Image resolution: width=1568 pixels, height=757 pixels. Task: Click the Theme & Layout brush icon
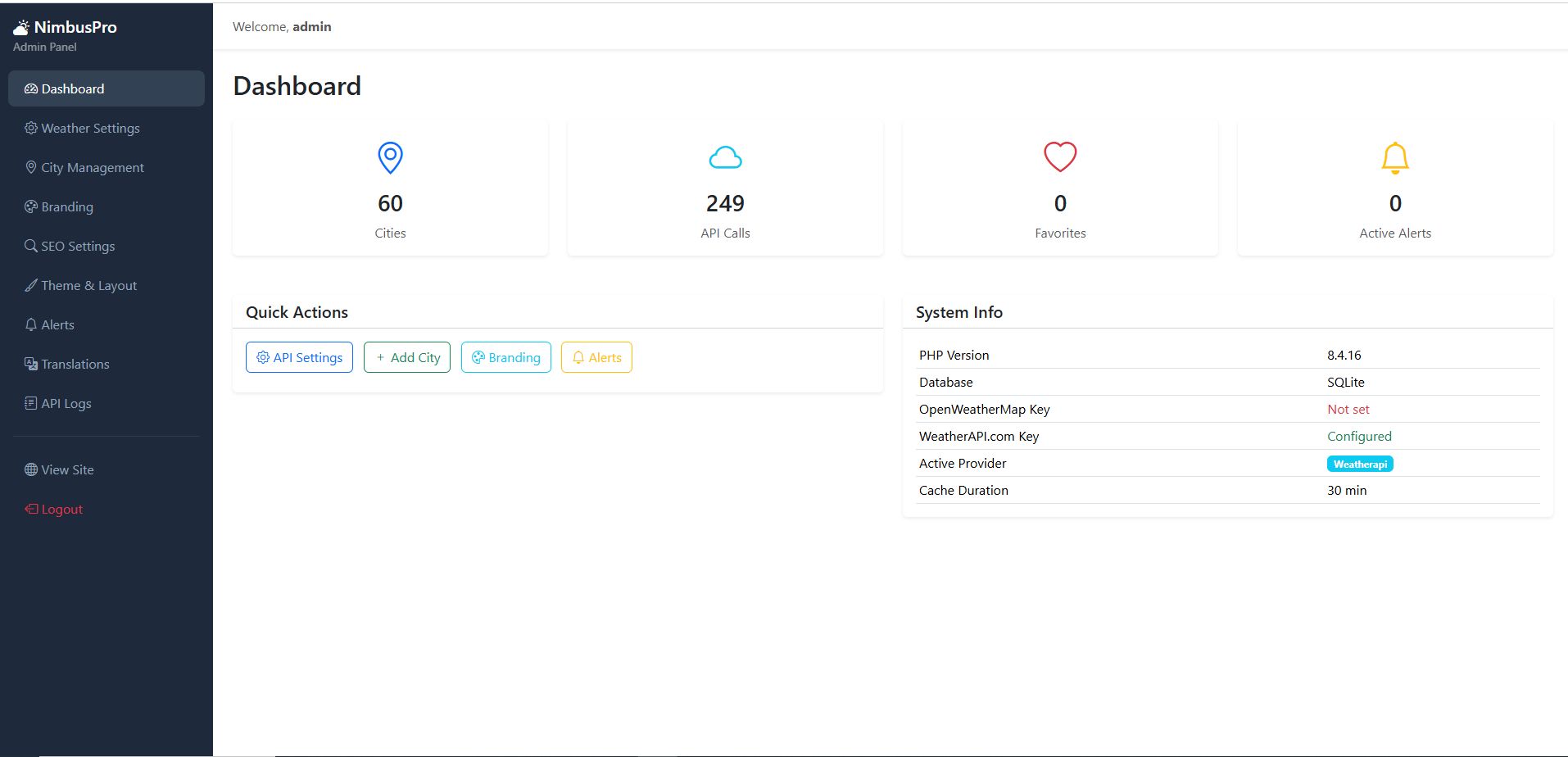click(x=31, y=285)
